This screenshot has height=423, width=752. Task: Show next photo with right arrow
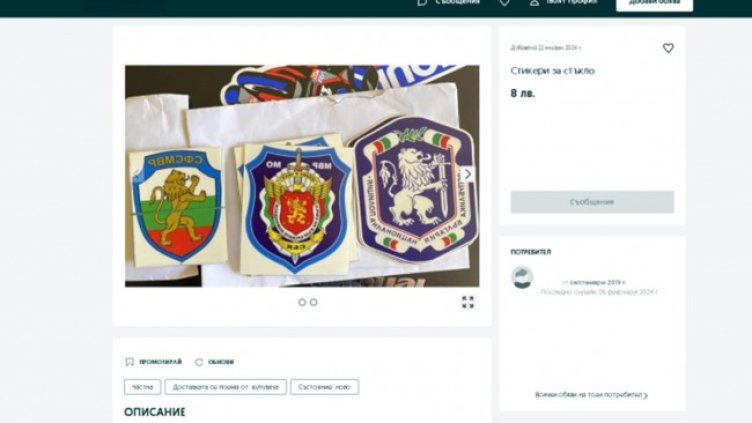(468, 174)
